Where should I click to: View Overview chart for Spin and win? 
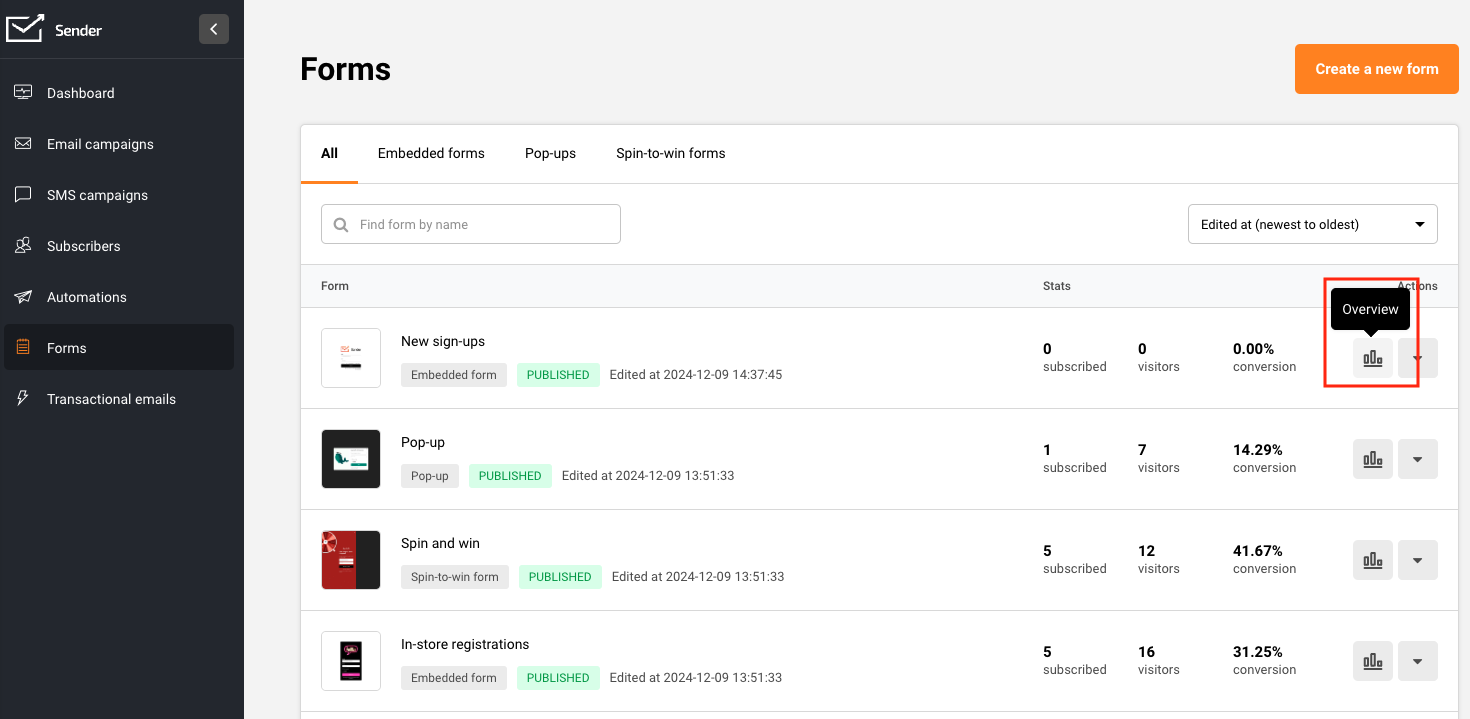coord(1372,560)
